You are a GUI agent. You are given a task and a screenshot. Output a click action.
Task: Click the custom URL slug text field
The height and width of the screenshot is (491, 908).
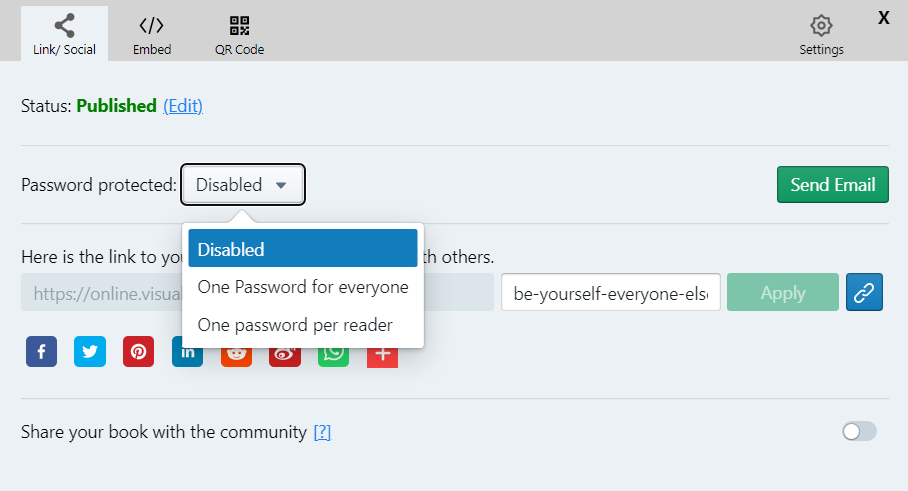click(610, 293)
